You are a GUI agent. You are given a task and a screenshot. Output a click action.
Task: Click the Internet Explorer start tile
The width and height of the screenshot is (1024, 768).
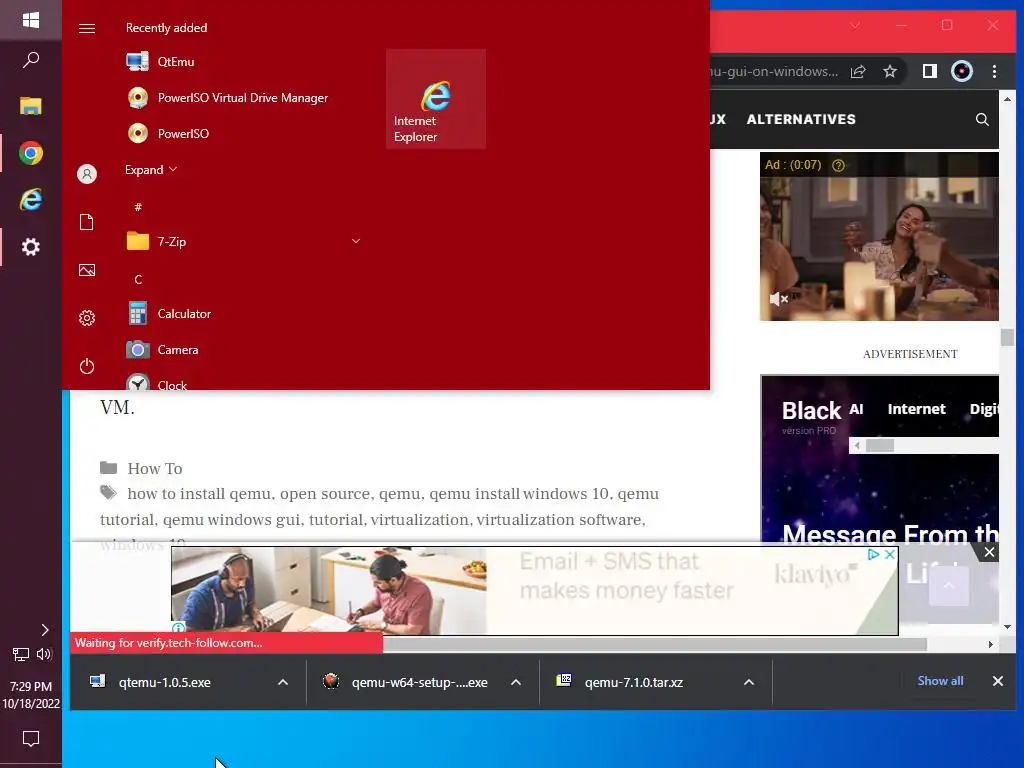pyautogui.click(x=436, y=99)
